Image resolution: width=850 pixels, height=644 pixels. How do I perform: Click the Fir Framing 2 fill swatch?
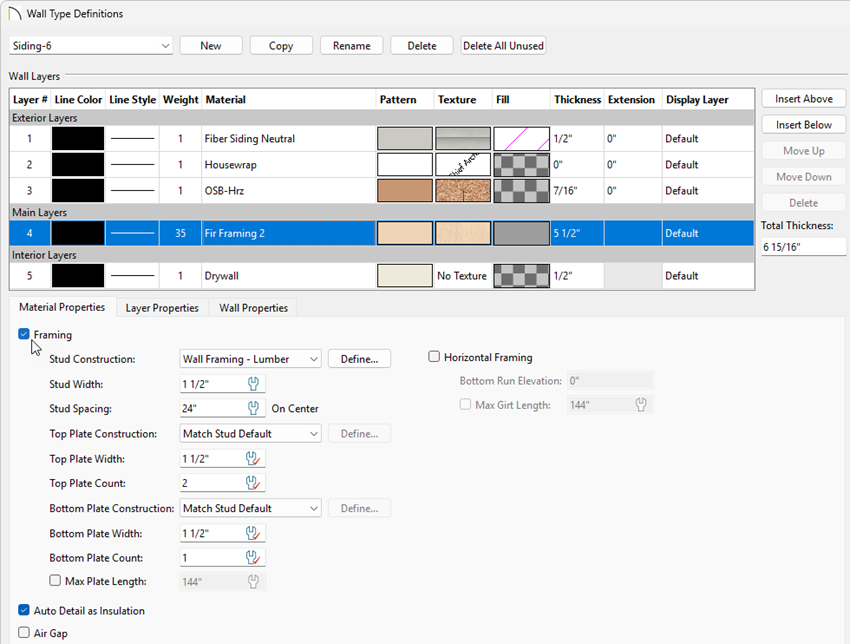click(x=521, y=233)
